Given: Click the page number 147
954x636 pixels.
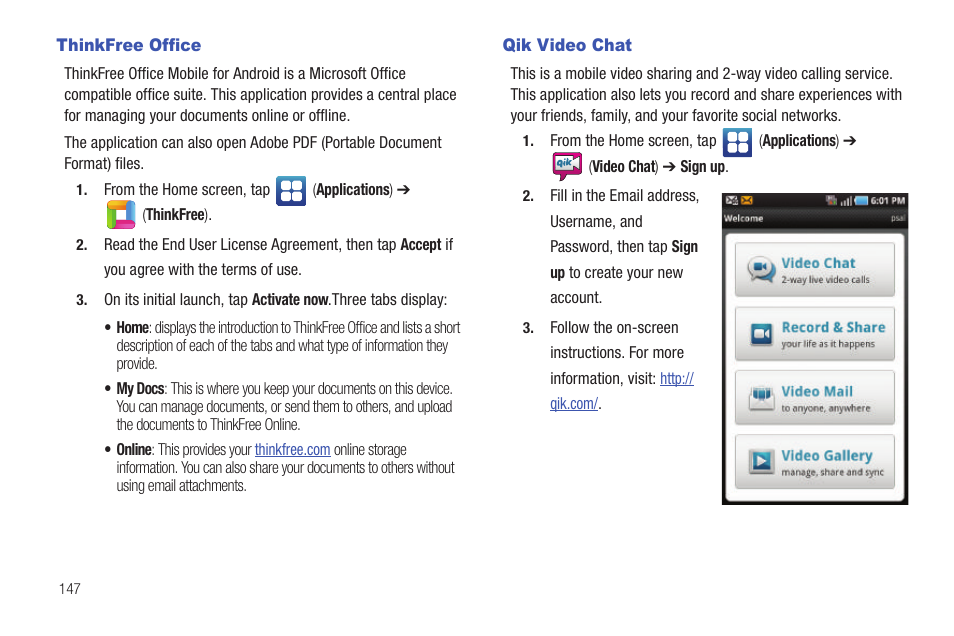Looking at the screenshot, I should [70, 589].
